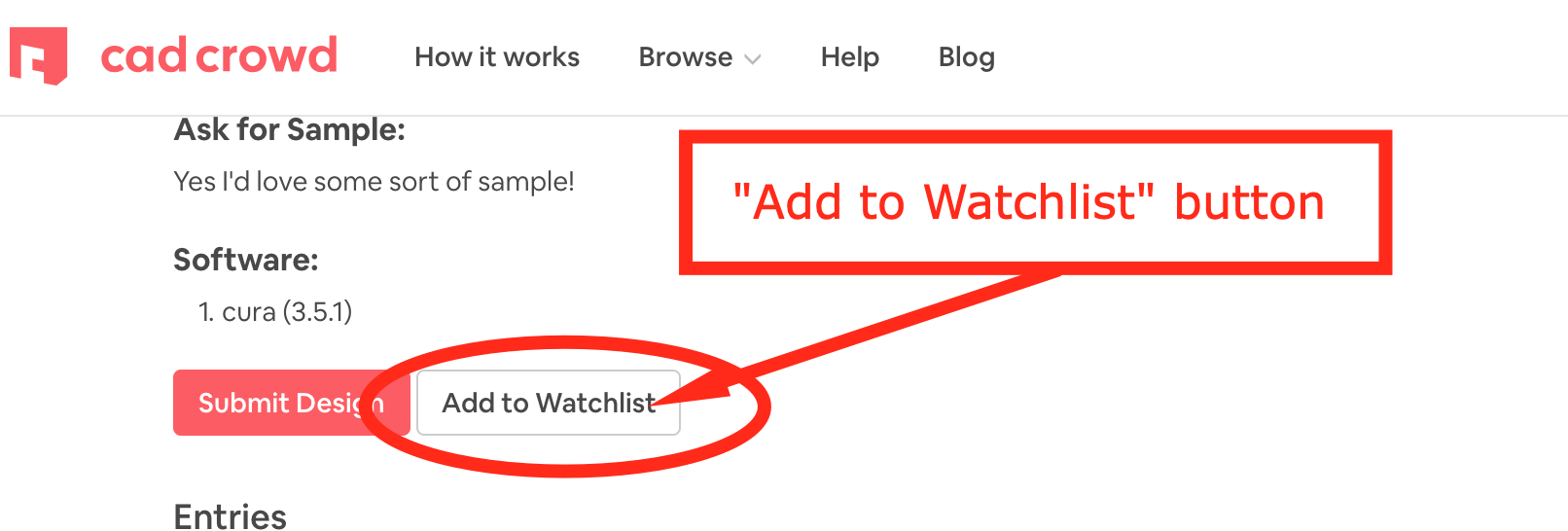
Task: Open the cad crowd wordmark home link
Action: point(219,55)
